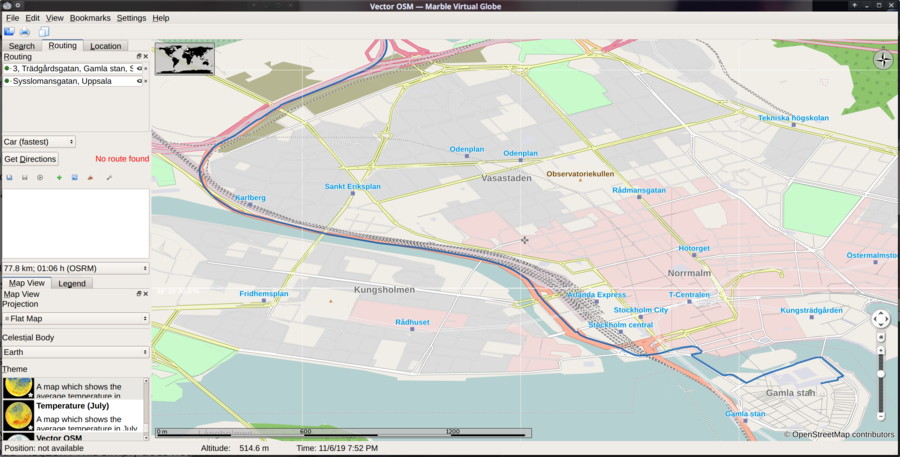This screenshot has width=900, height=457.
Task: Click the Trädgårdsgatan start address field
Action: pyautogui.click(x=73, y=68)
